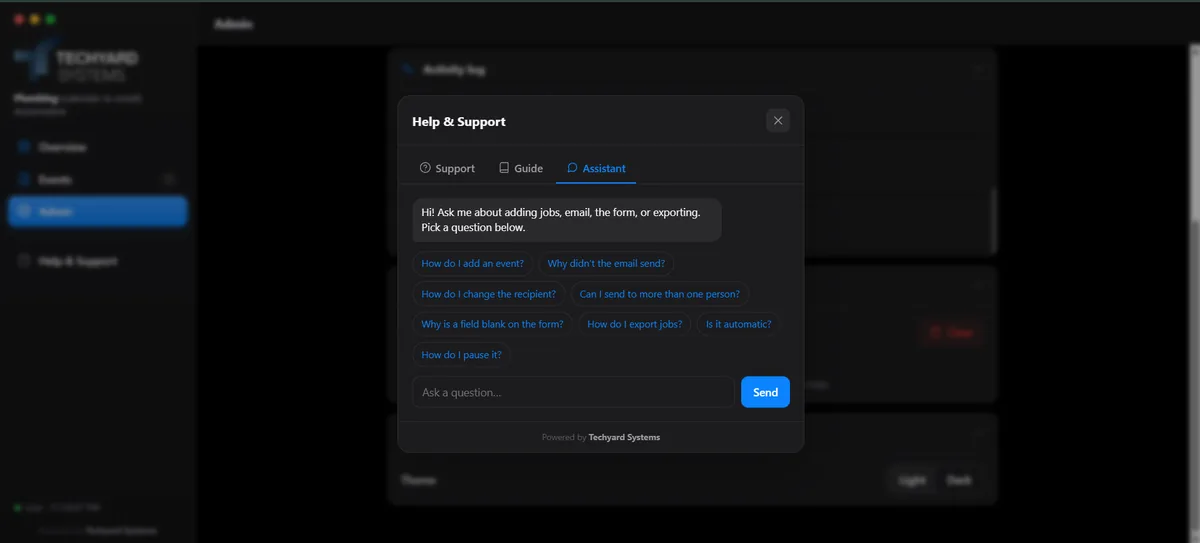Open Help & Support in the sidebar
The image size is (1200, 543).
coord(97,261)
